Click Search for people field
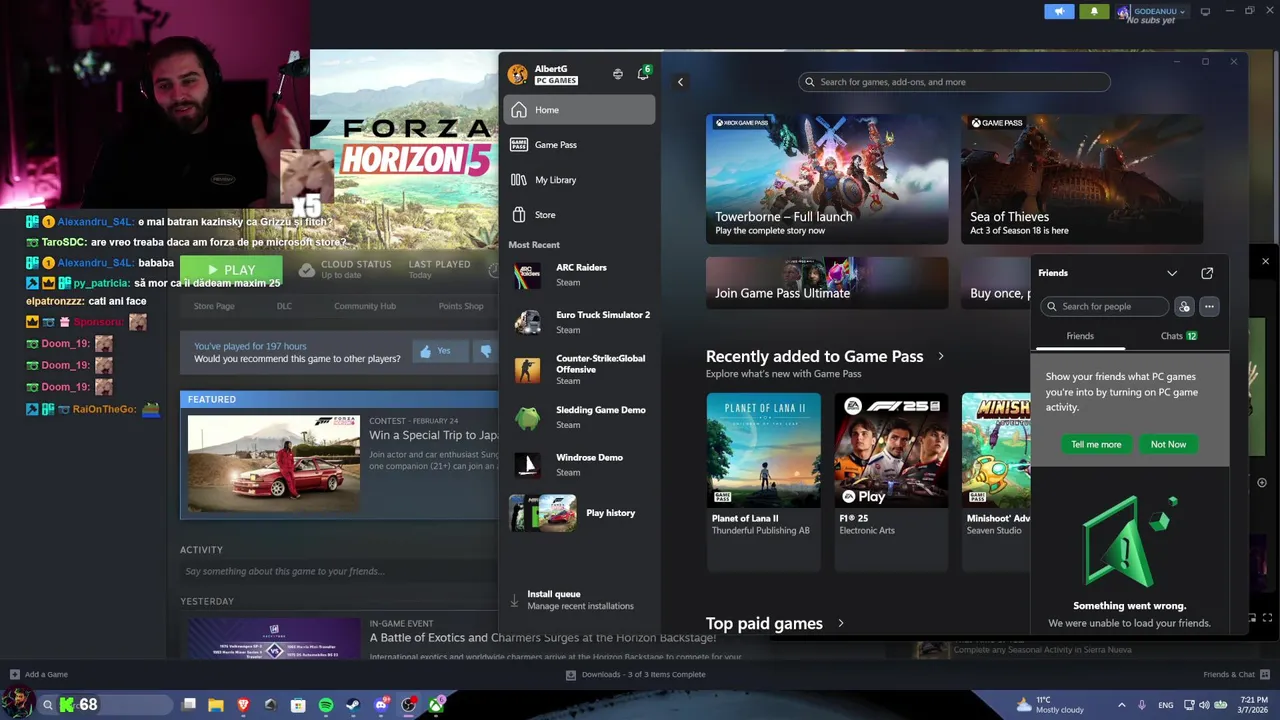The width and height of the screenshot is (1280, 720). [1104, 307]
